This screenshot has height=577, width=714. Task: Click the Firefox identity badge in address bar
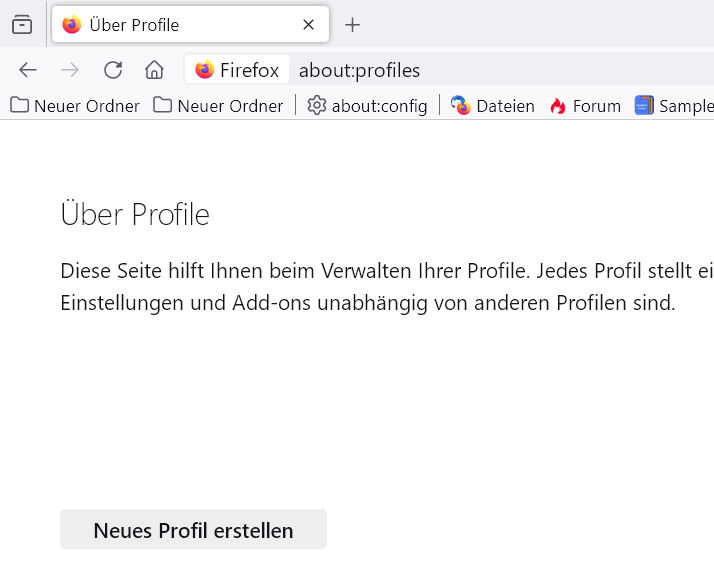click(x=237, y=70)
